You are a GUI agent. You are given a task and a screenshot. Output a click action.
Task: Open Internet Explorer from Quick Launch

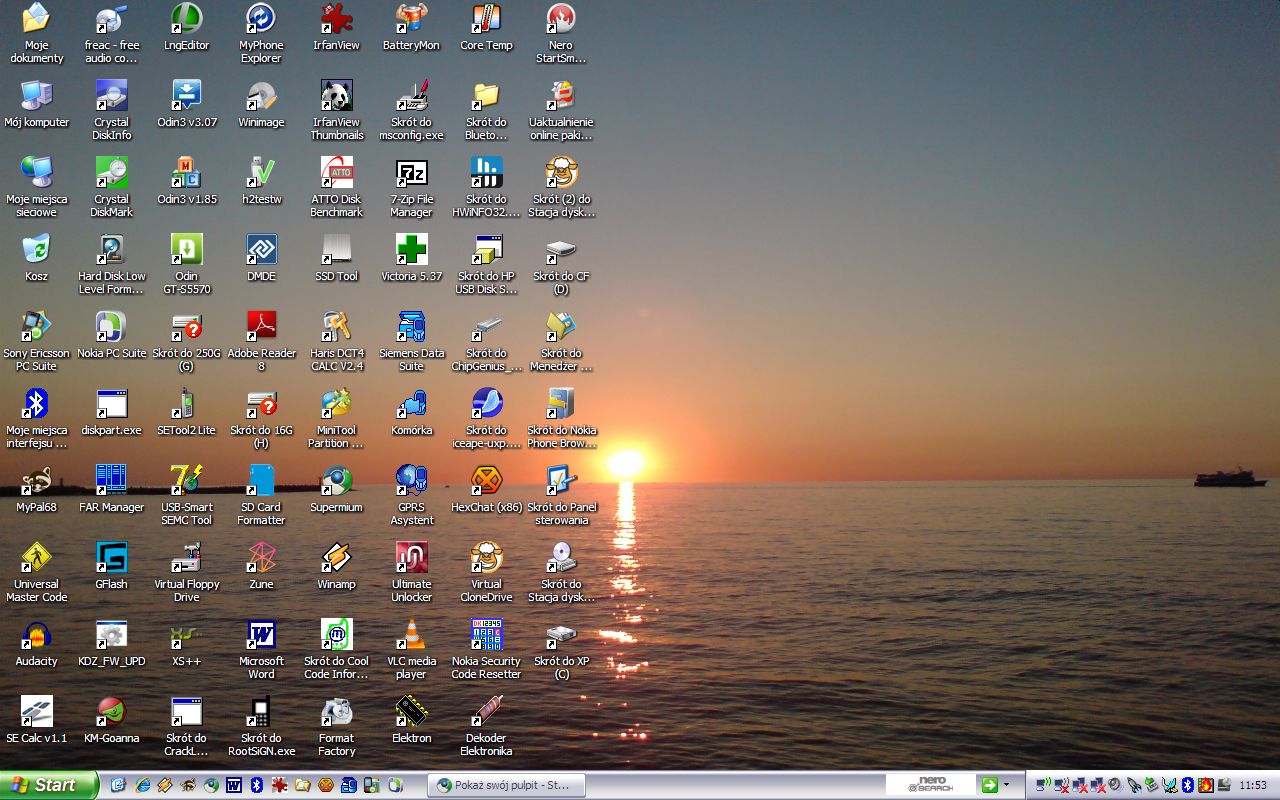142,785
